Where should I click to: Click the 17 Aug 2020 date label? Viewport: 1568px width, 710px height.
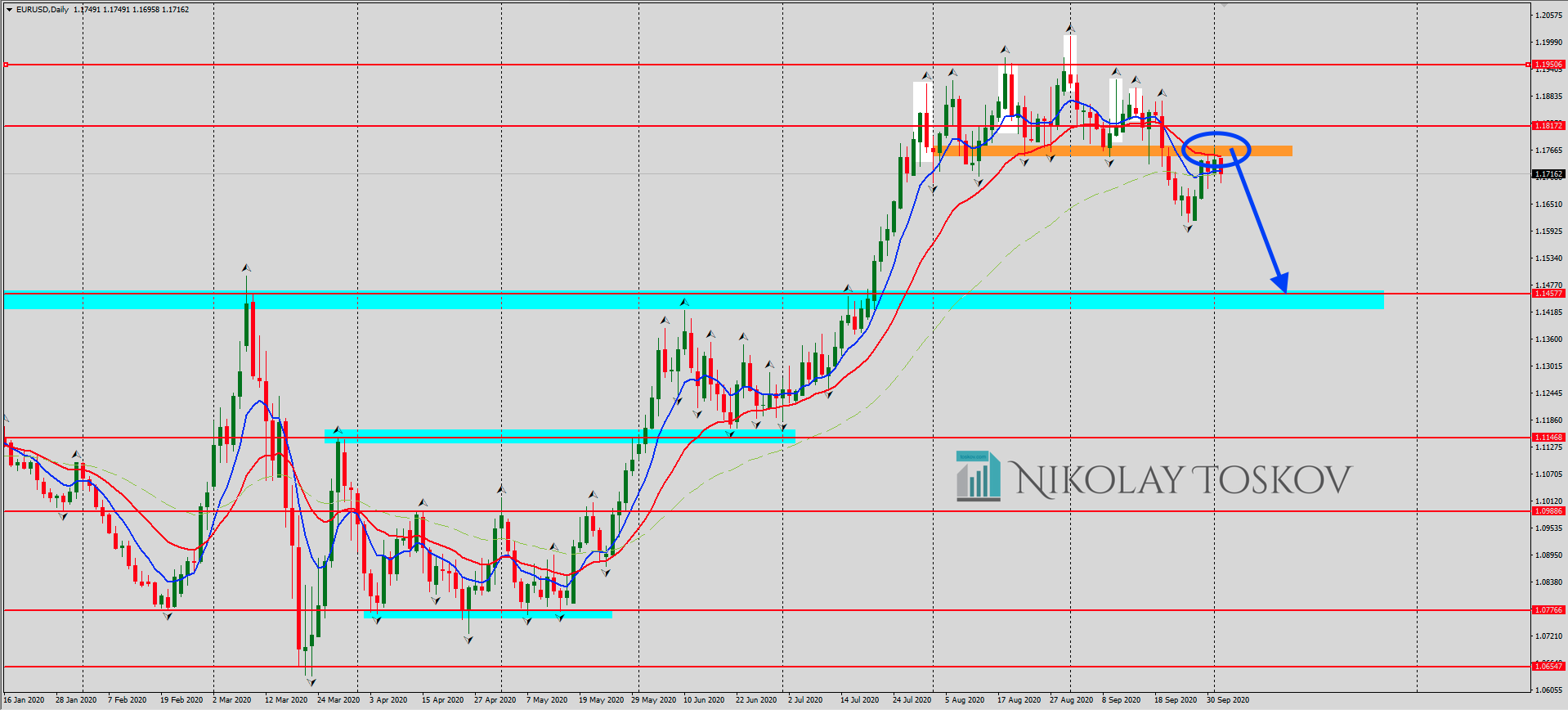click(x=1019, y=700)
